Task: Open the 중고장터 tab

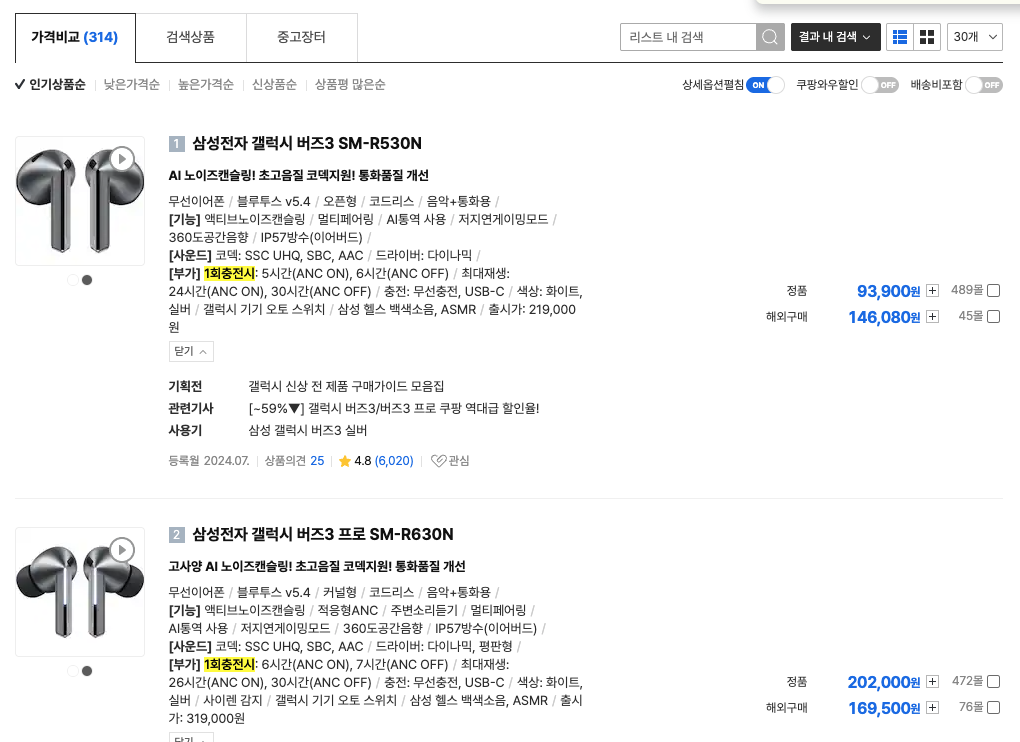Action: [301, 37]
